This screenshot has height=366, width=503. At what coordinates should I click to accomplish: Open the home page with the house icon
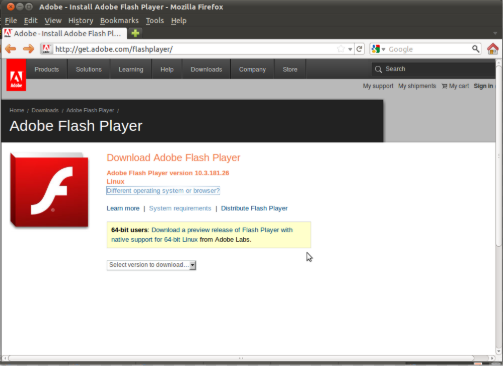493,49
